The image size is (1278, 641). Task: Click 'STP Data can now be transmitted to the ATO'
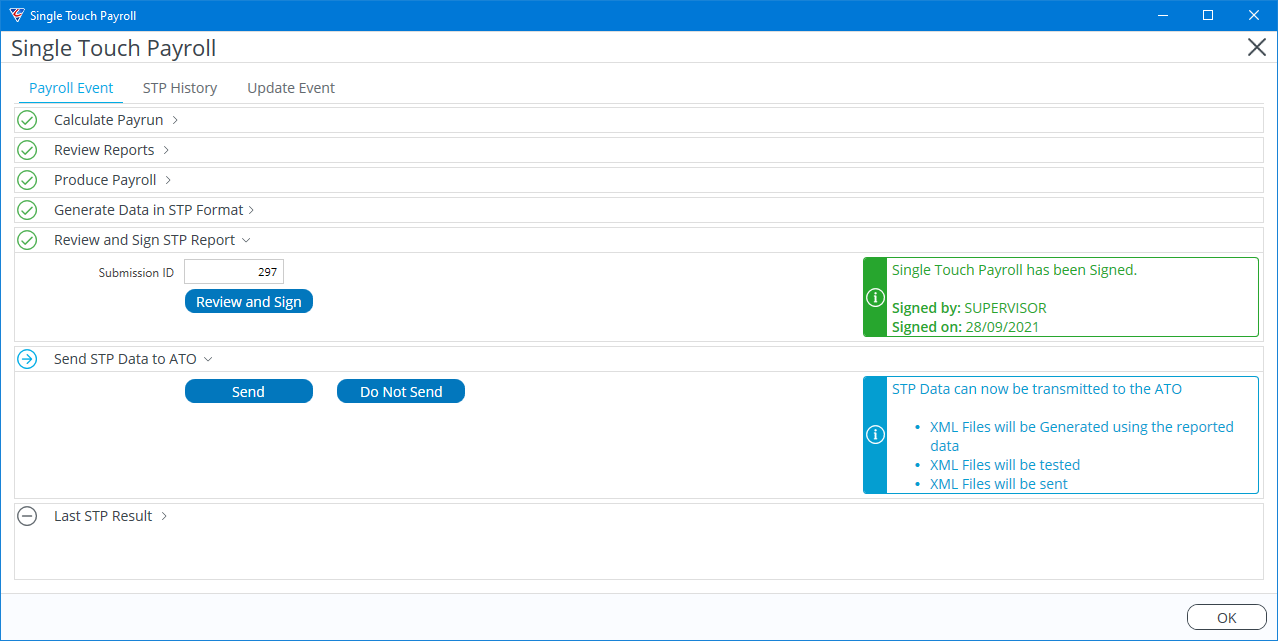point(1036,389)
